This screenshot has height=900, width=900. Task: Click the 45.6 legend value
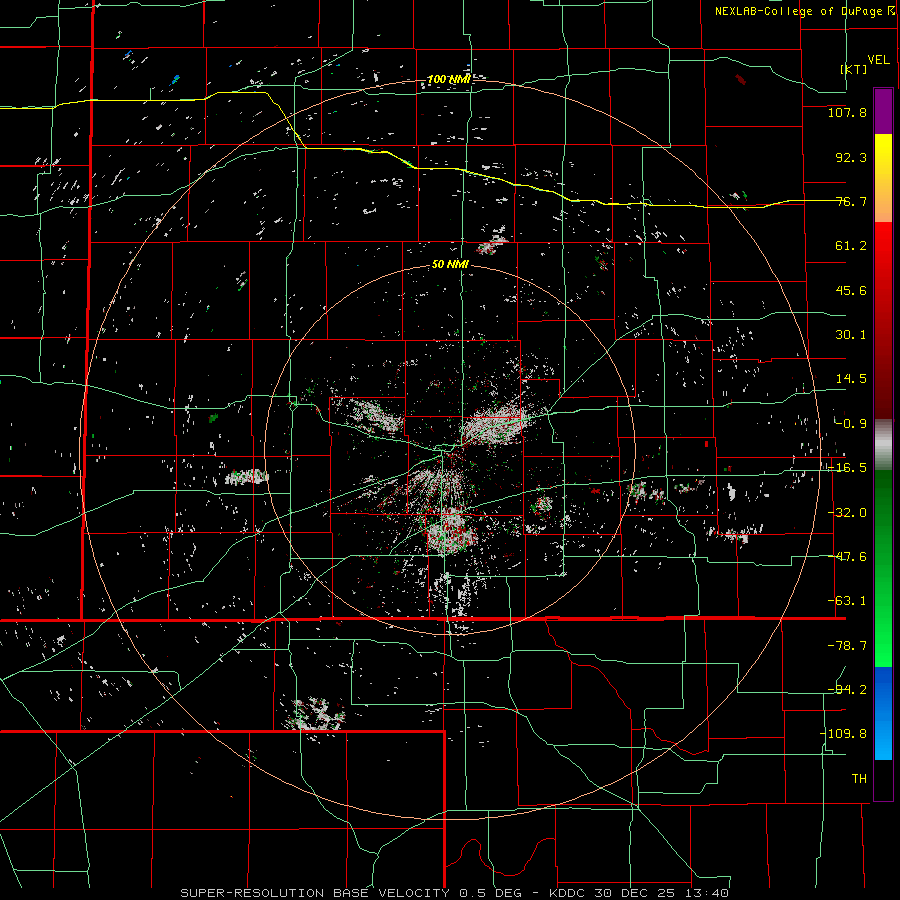coord(851,290)
